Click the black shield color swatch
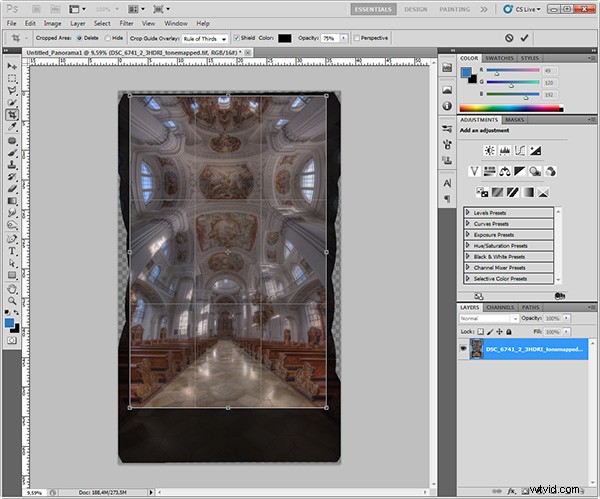The width and height of the screenshot is (600, 499). pos(285,38)
